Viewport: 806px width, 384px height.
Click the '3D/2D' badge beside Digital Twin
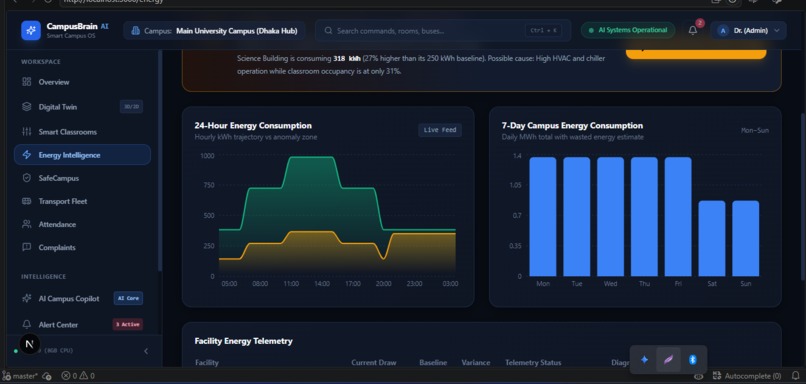(131, 107)
